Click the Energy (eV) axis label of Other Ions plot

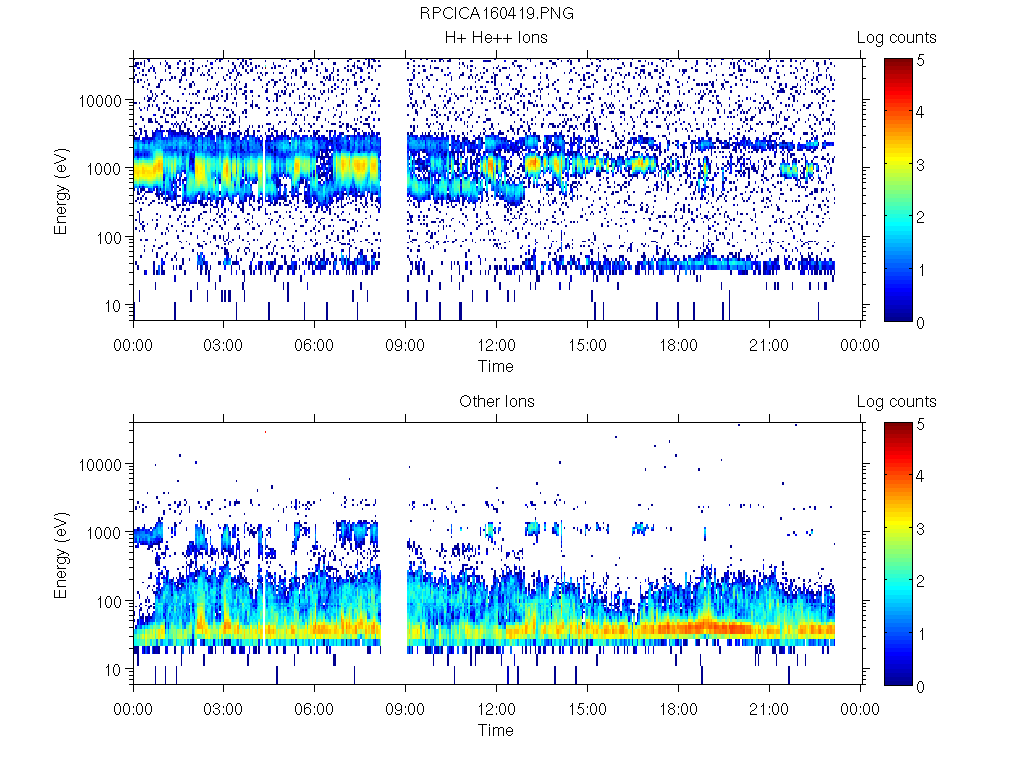pos(61,556)
